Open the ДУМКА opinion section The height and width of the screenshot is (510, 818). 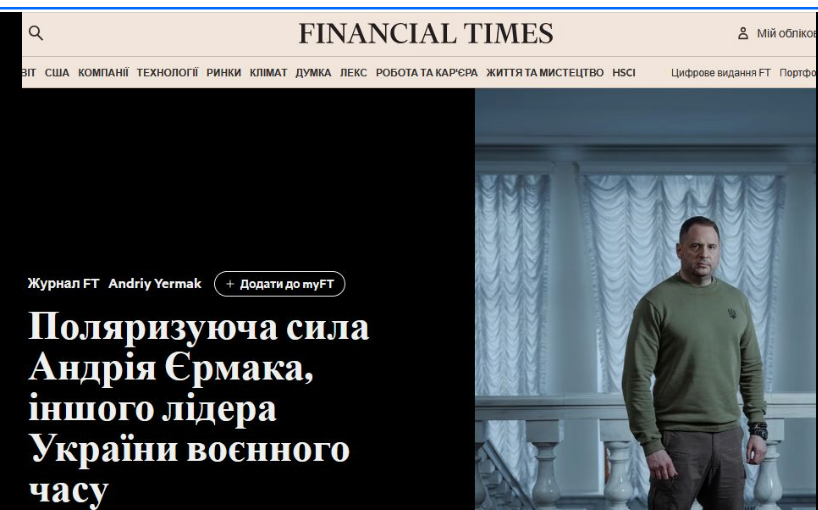click(x=313, y=72)
